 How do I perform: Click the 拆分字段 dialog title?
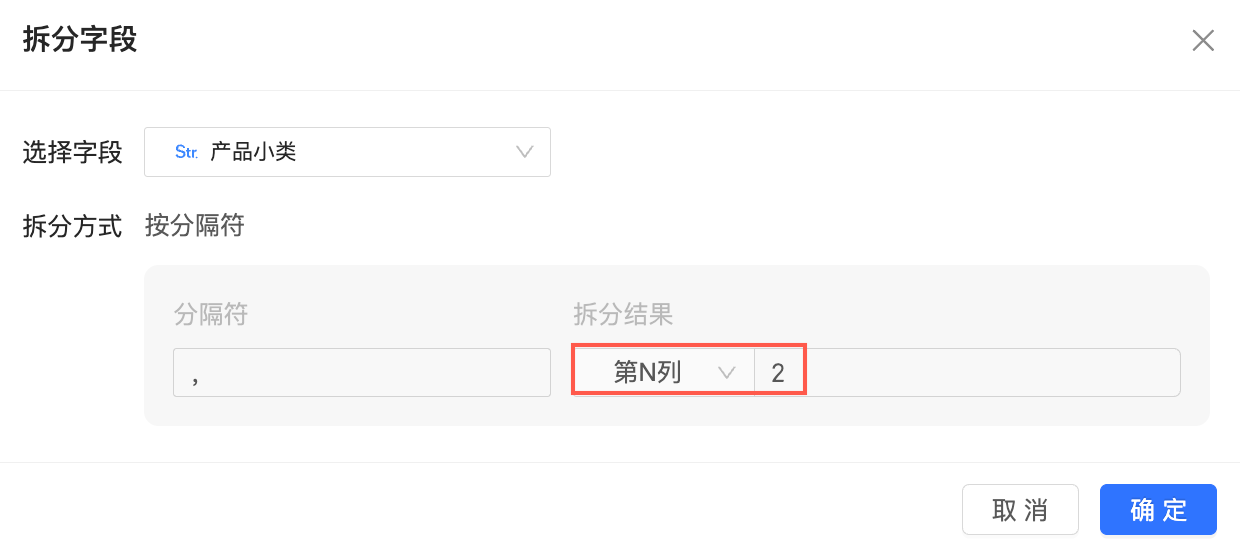80,40
